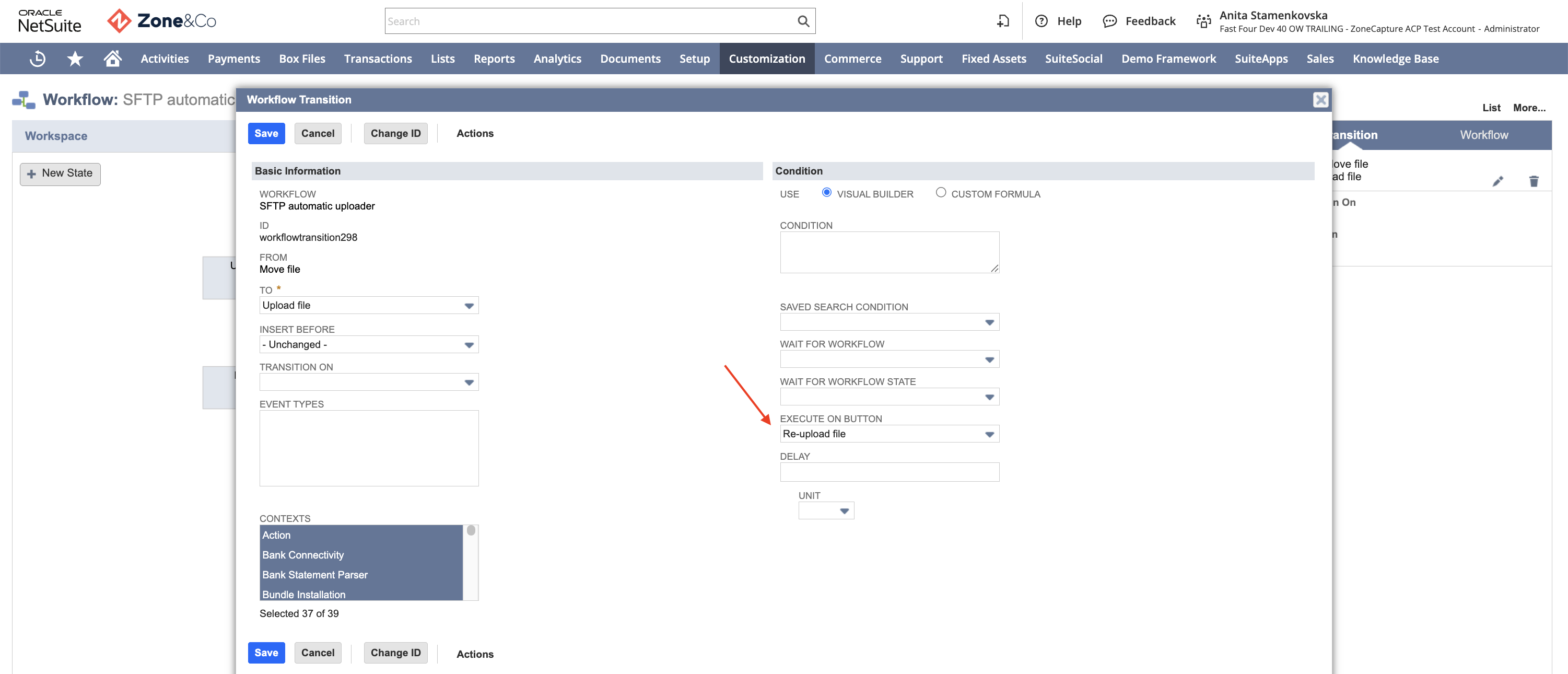Click the pencil edit transition icon
This screenshot has height=674, width=1568.
pos(1498,181)
